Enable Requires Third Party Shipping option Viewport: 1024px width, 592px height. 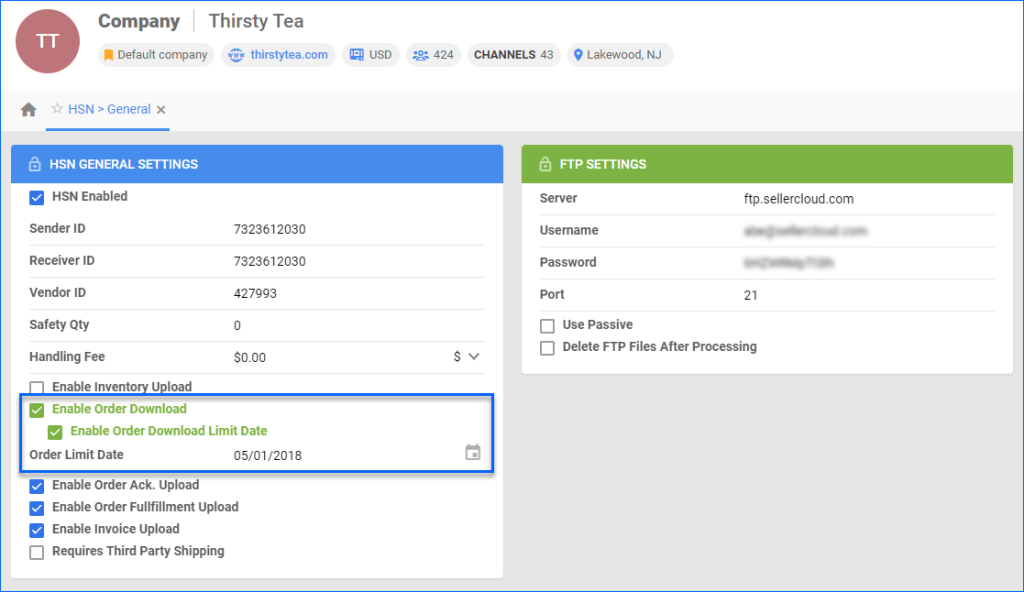(37, 551)
